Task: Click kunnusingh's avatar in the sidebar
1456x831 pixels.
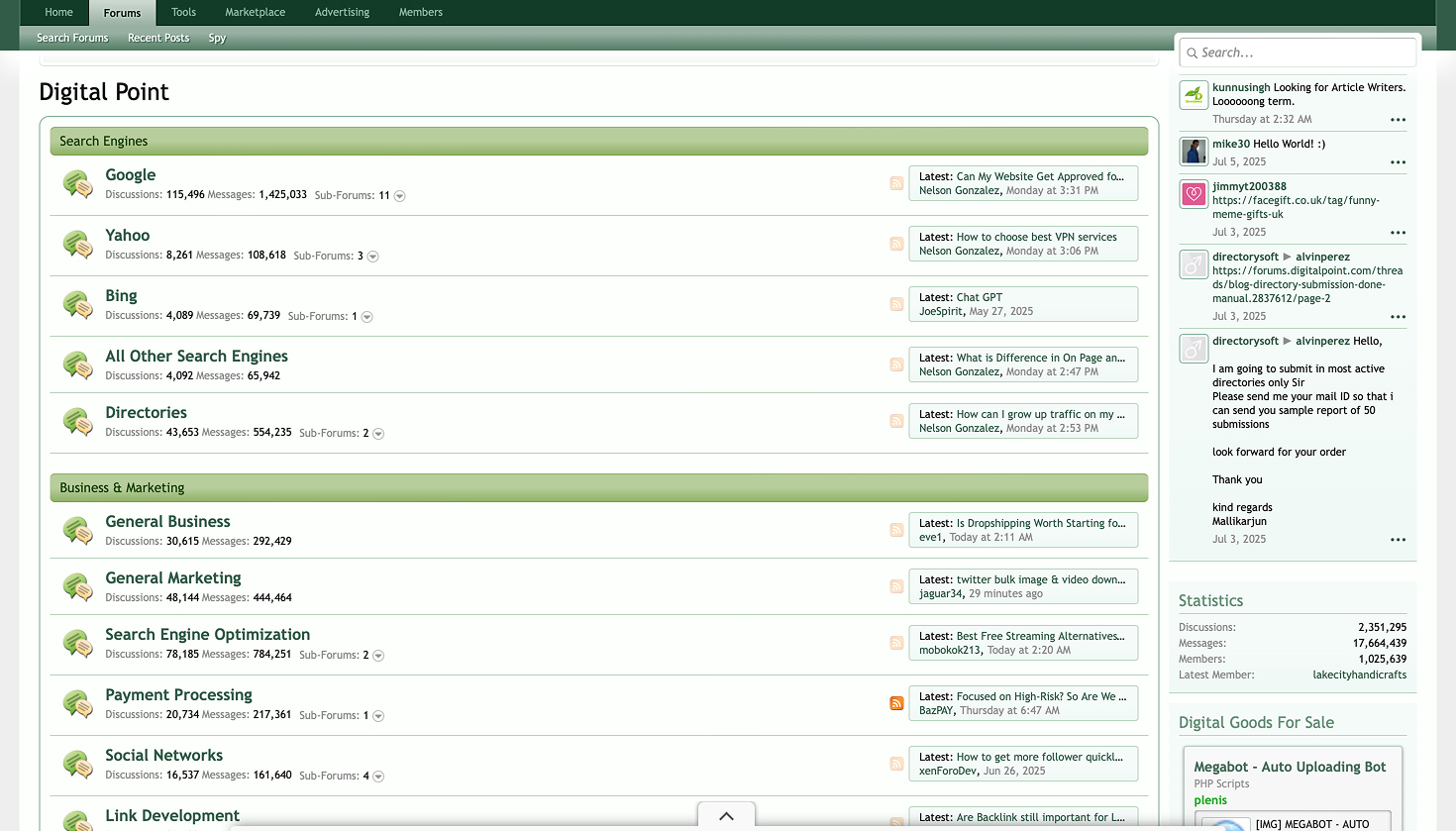Action: [x=1194, y=95]
